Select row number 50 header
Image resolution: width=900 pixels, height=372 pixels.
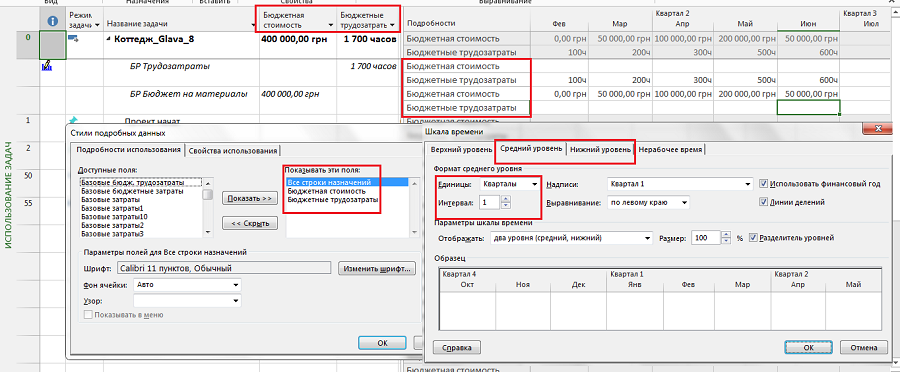tap(28, 176)
